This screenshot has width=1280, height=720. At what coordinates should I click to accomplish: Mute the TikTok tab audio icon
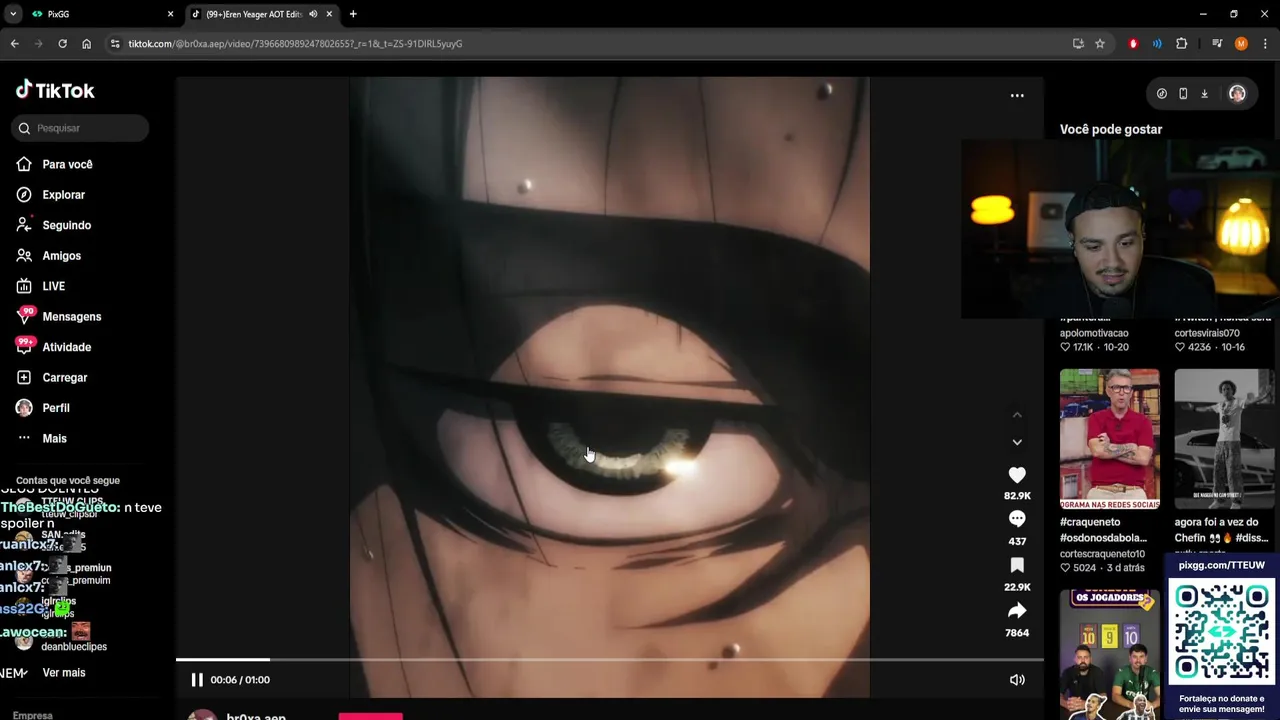tap(313, 14)
